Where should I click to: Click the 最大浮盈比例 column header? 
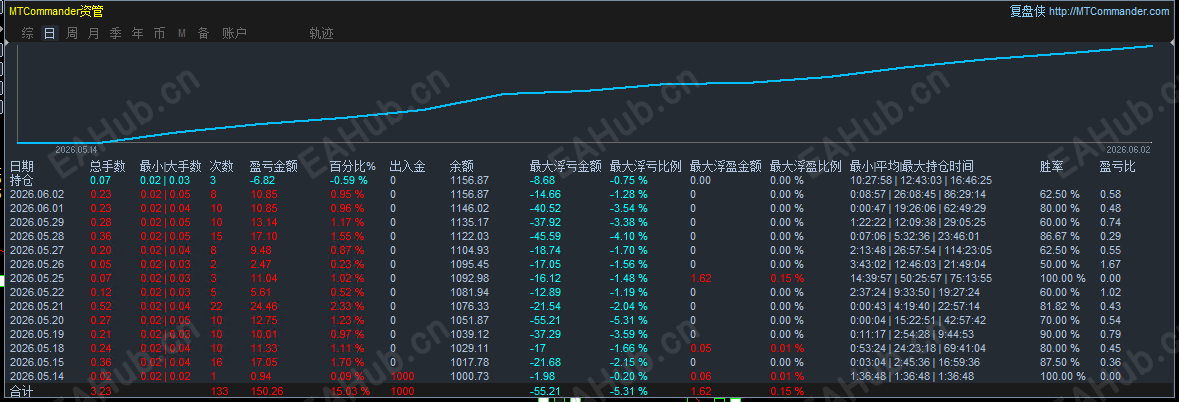tap(805, 166)
